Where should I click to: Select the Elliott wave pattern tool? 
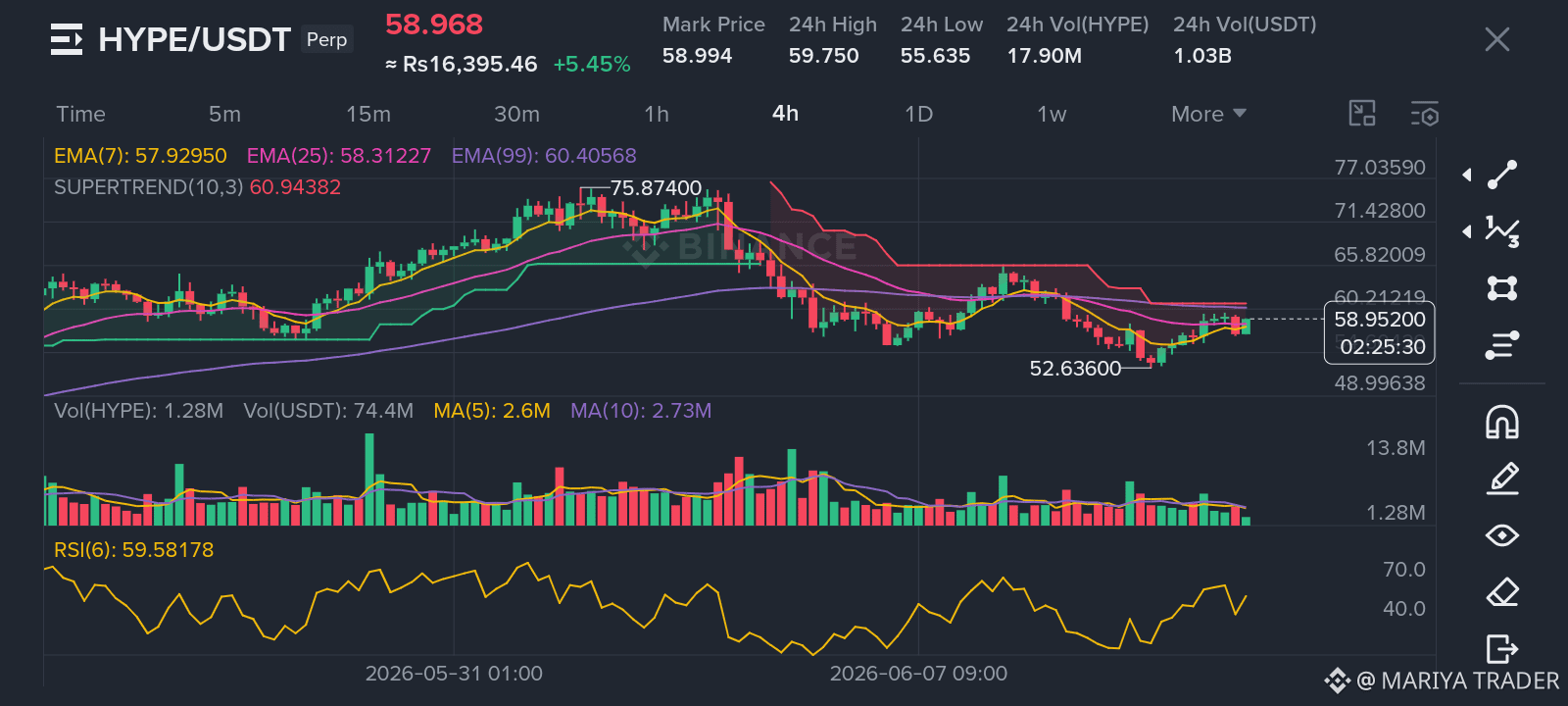coord(1502,231)
